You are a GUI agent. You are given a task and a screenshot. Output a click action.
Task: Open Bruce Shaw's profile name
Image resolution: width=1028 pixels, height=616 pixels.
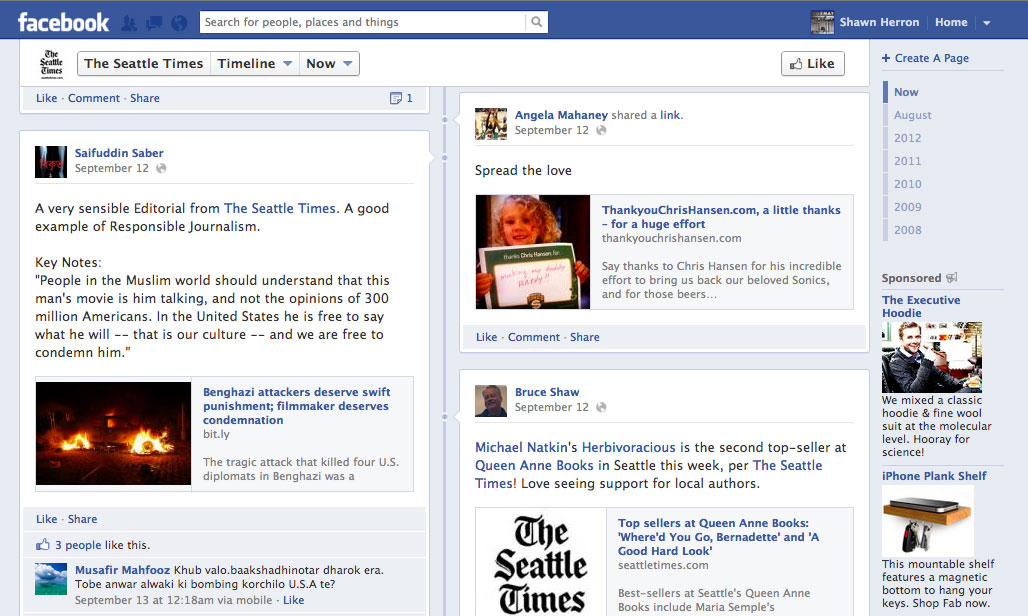(547, 392)
